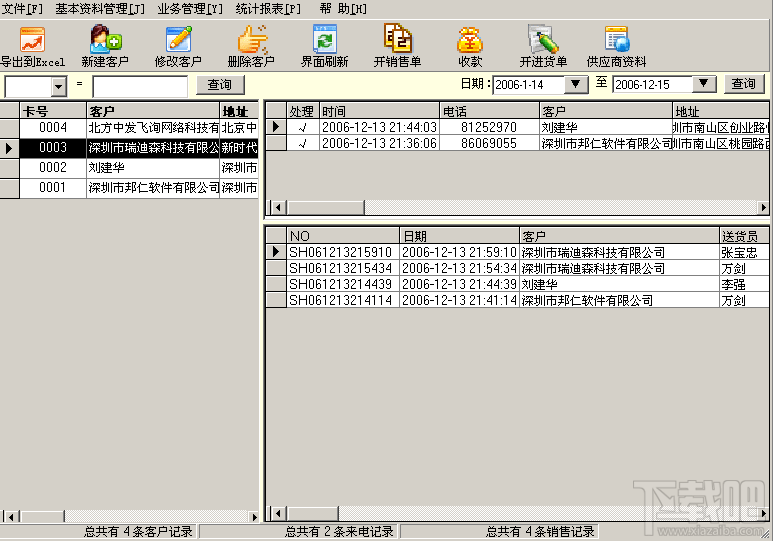This screenshot has height=541, width=773.
Task: Expand the customer search field dropdown
Action: (x=59, y=87)
